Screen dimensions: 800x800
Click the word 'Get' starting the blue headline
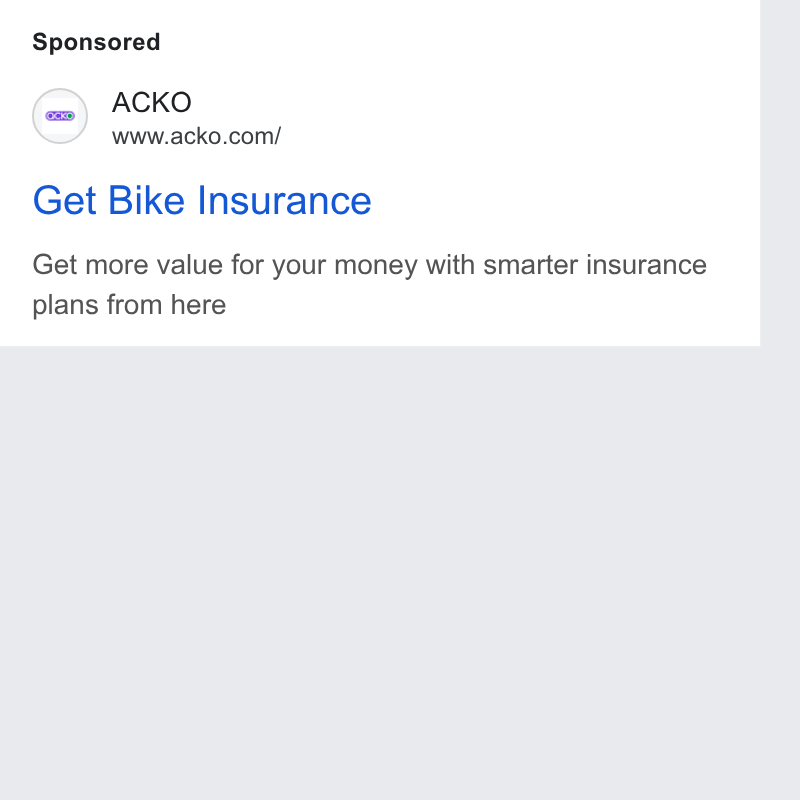click(64, 201)
